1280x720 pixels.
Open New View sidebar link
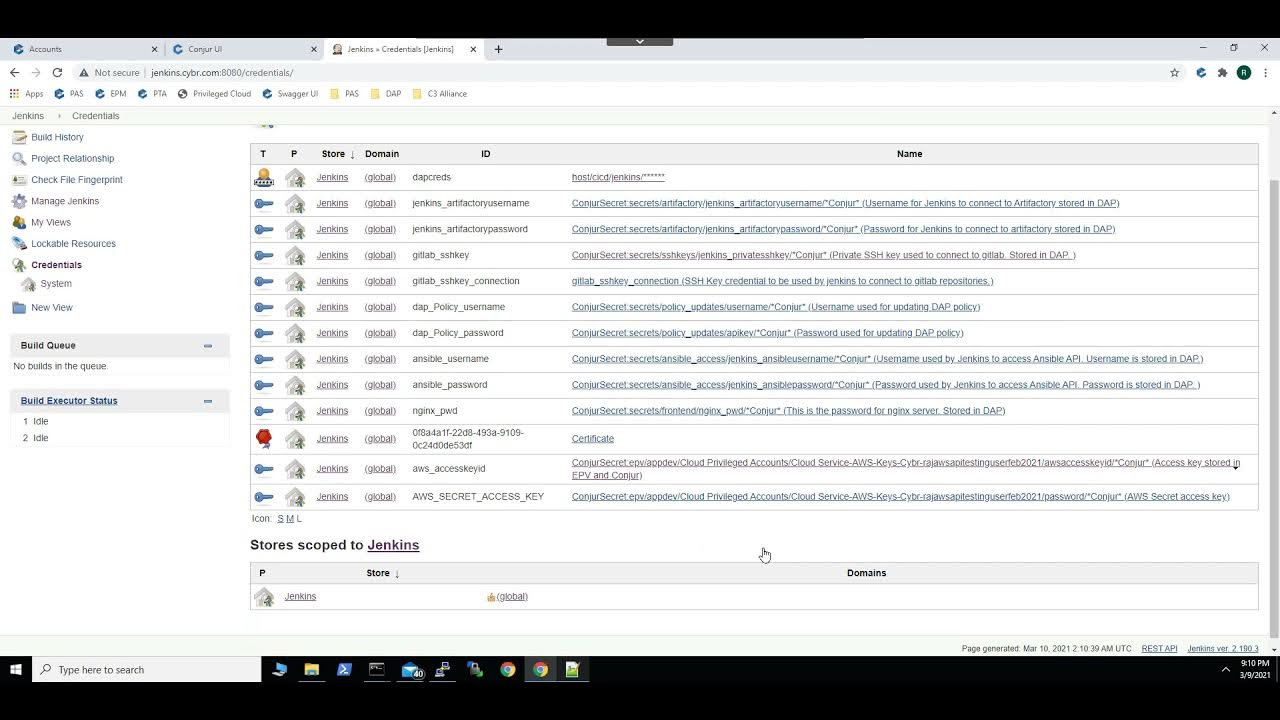51,308
